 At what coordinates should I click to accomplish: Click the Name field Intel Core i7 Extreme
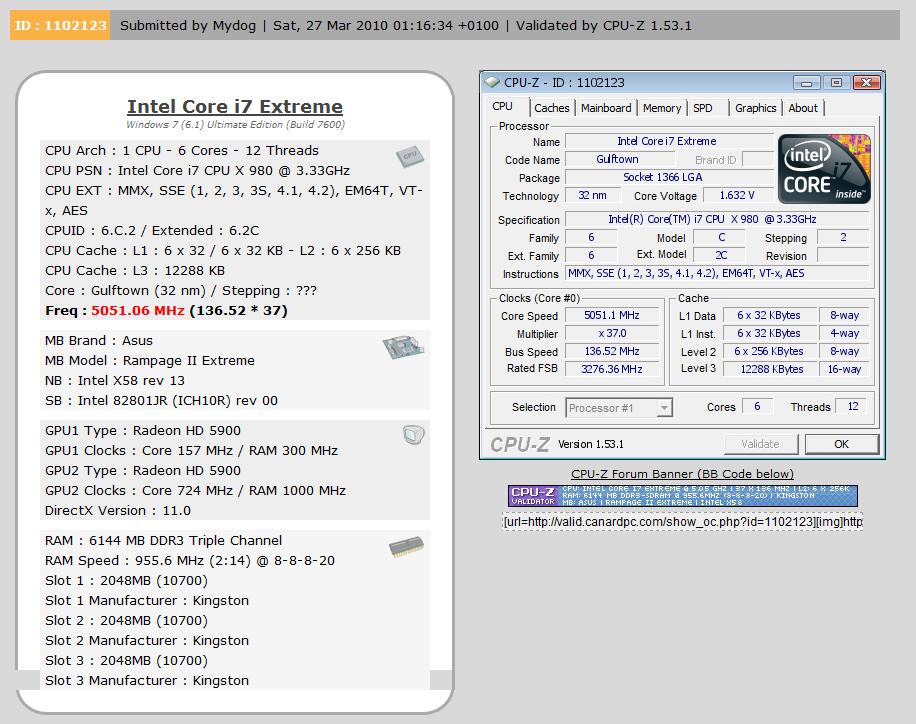669,141
